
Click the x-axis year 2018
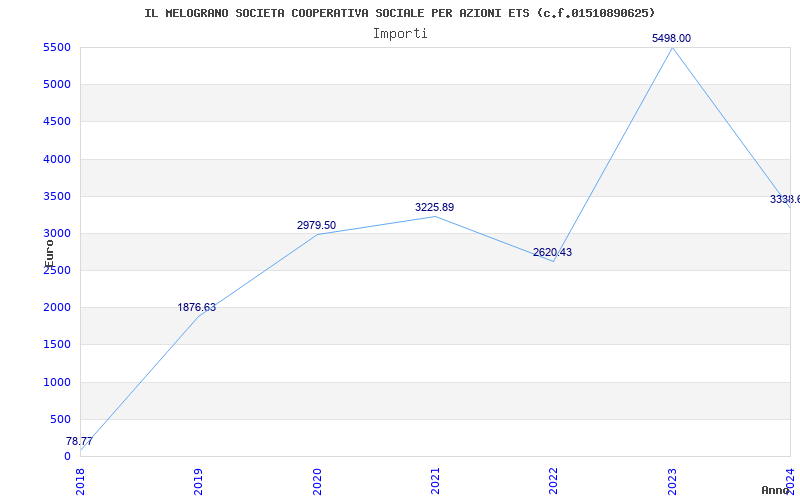80,482
